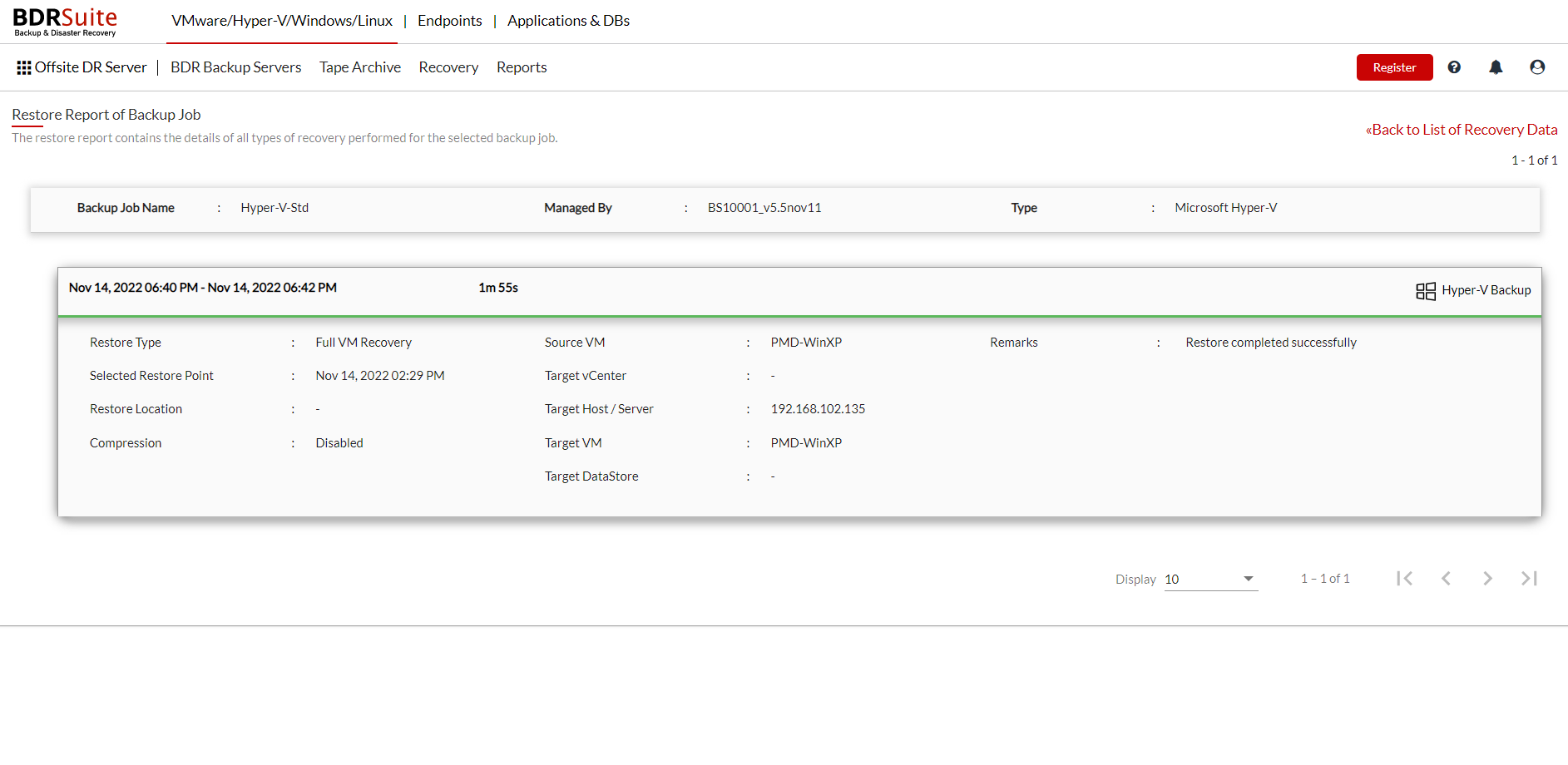The image size is (1568, 765).
Task: Click the Compression Disabled value
Action: 339,443
